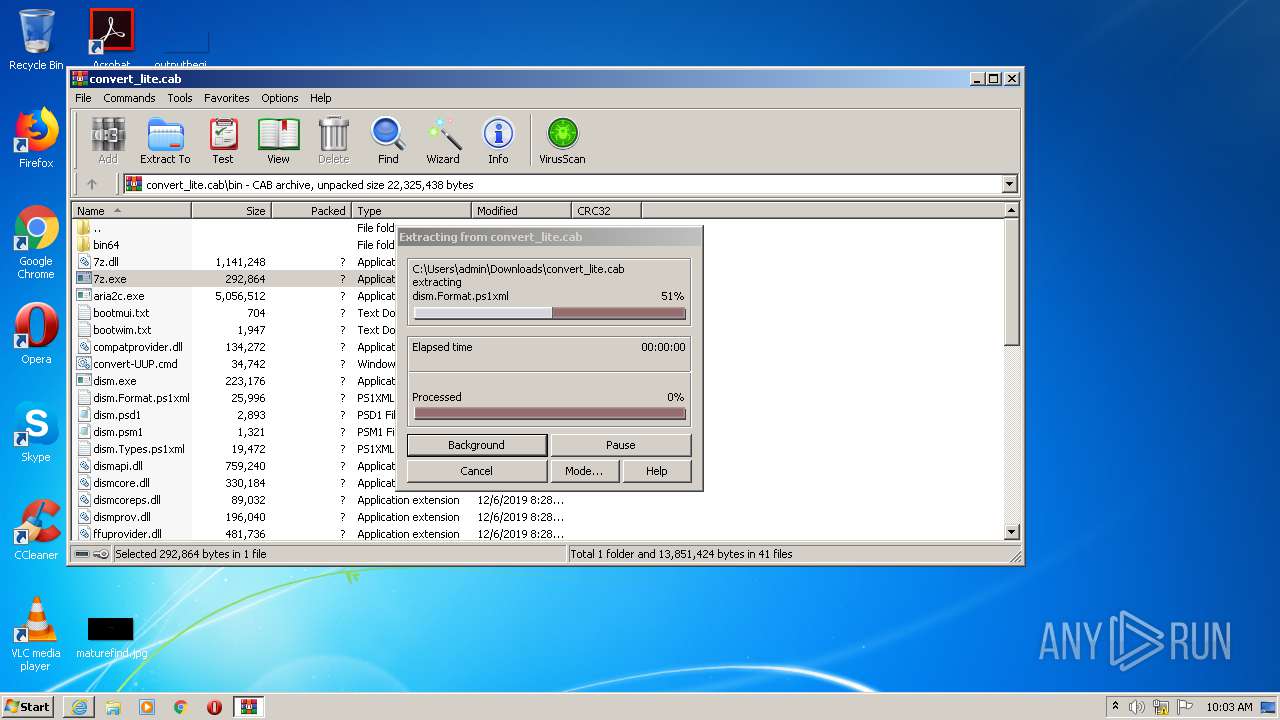The width and height of the screenshot is (1280, 720).
Task: Click the WinRAR taskbar button
Action: click(249, 707)
